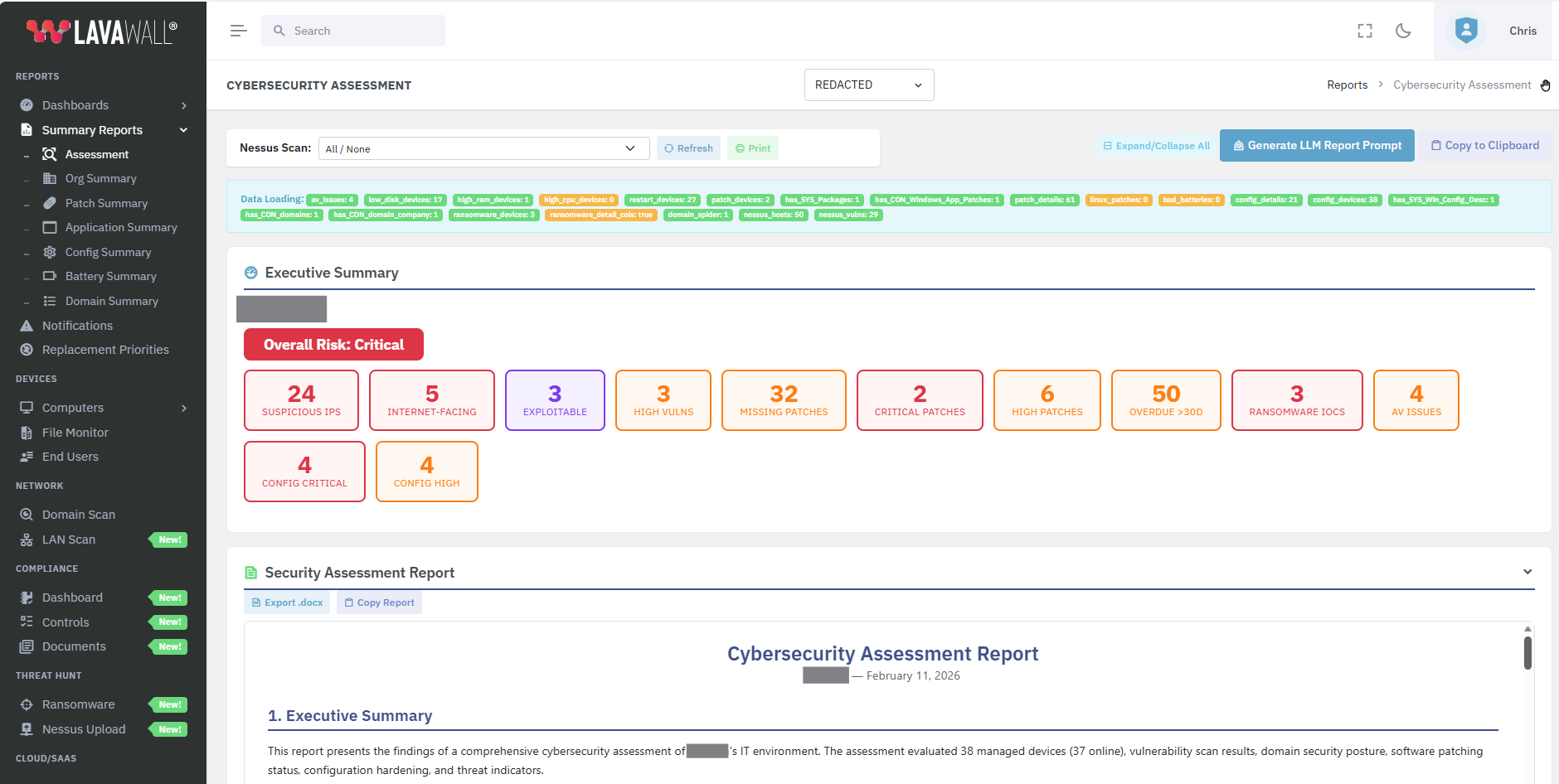
Task: Open the Patch Summary report
Action: (106, 203)
